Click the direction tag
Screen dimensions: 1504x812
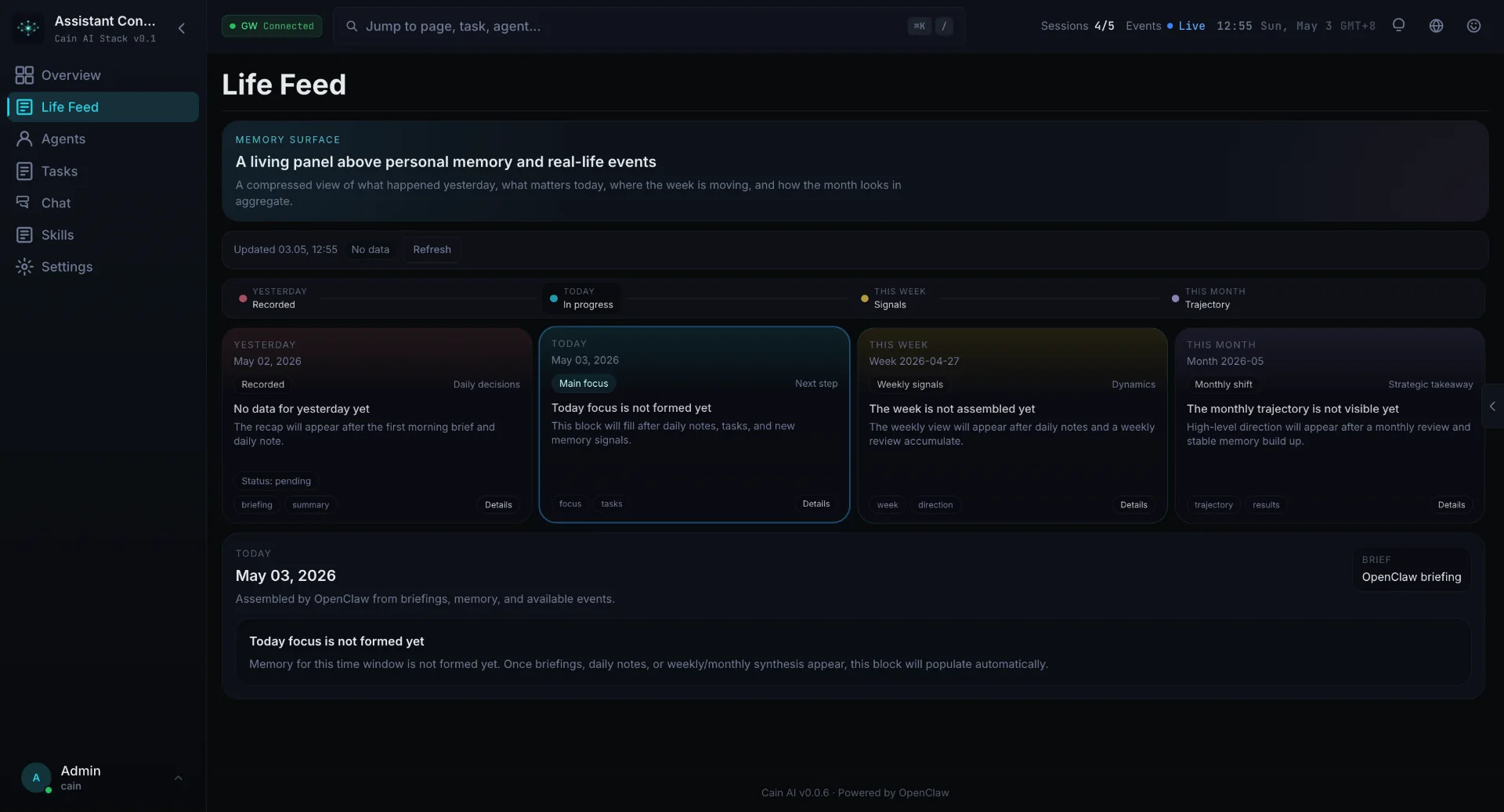pos(935,505)
